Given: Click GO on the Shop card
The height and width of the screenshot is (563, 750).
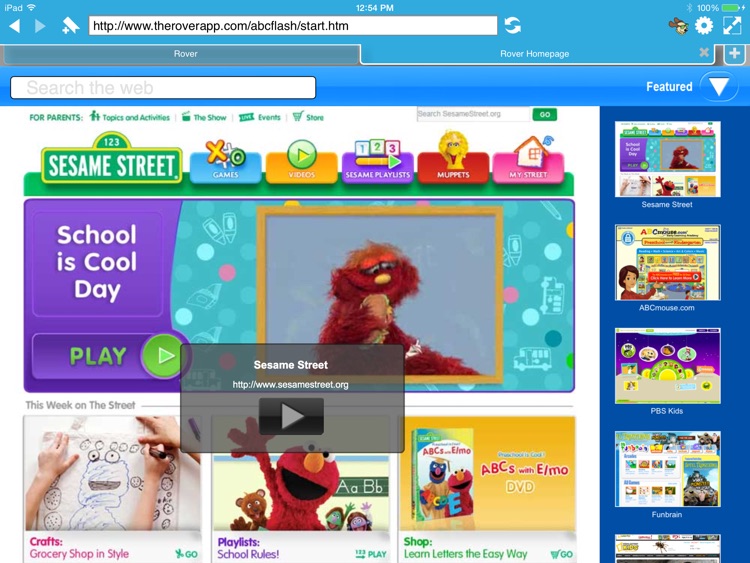Looking at the screenshot, I should 562,554.
